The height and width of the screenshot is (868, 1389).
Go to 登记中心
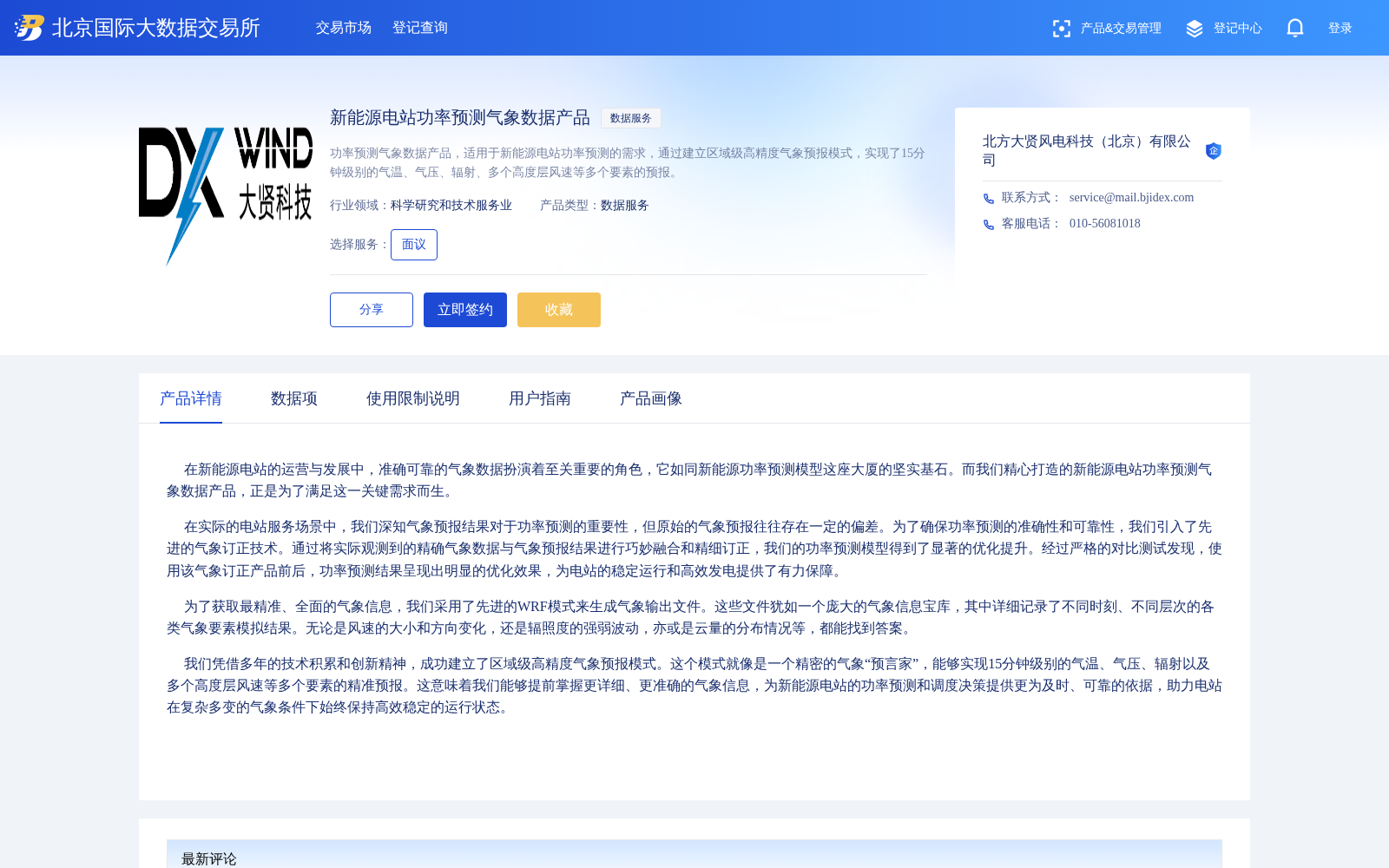pos(1238,29)
